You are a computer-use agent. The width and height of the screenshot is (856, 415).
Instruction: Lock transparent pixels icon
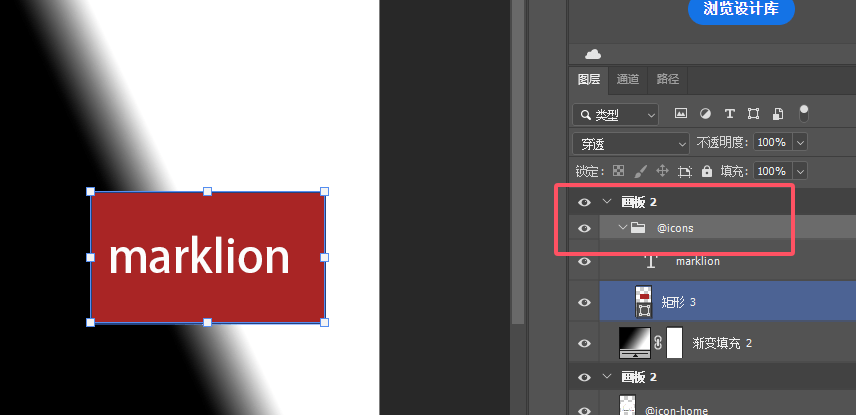tap(619, 171)
